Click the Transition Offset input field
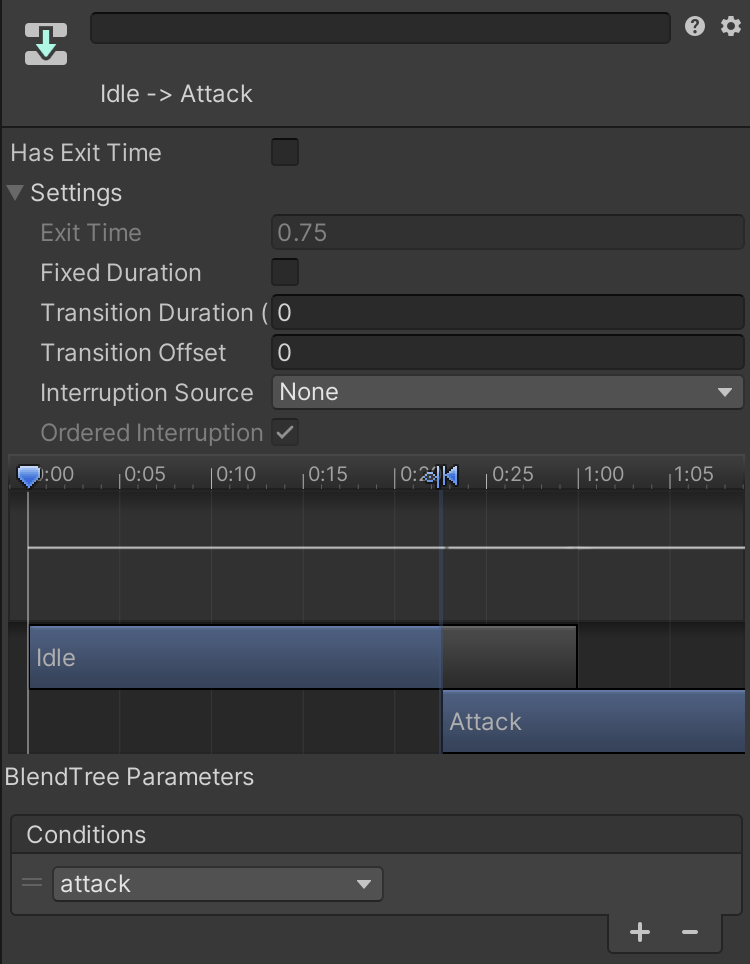Viewport: 750px width, 964px height. [507, 353]
